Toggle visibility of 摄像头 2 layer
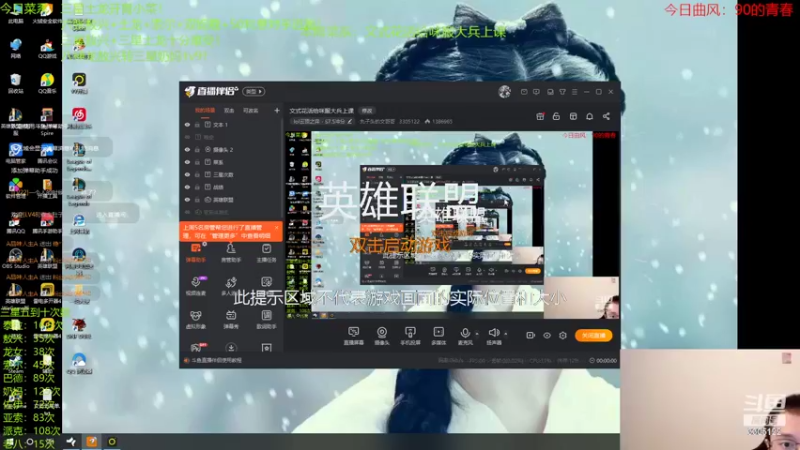 (187, 149)
